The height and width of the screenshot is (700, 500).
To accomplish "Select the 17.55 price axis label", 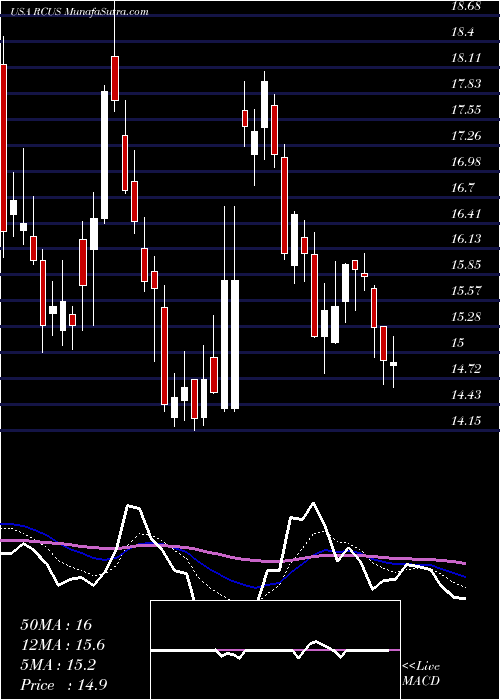I will (x=466, y=110).
